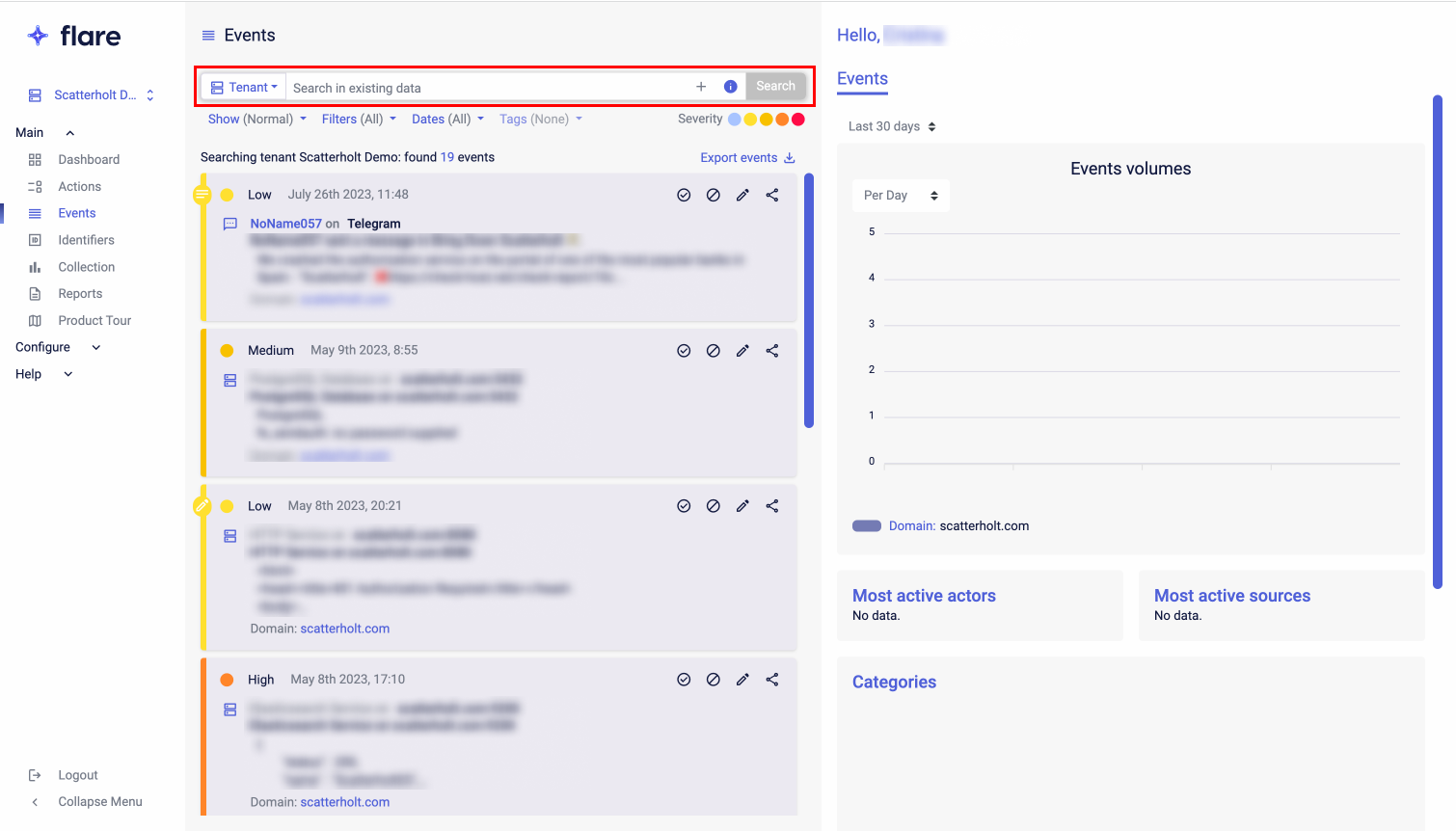Open the Per Day interval dropdown
This screenshot has width=1456, height=831.
pos(901,196)
